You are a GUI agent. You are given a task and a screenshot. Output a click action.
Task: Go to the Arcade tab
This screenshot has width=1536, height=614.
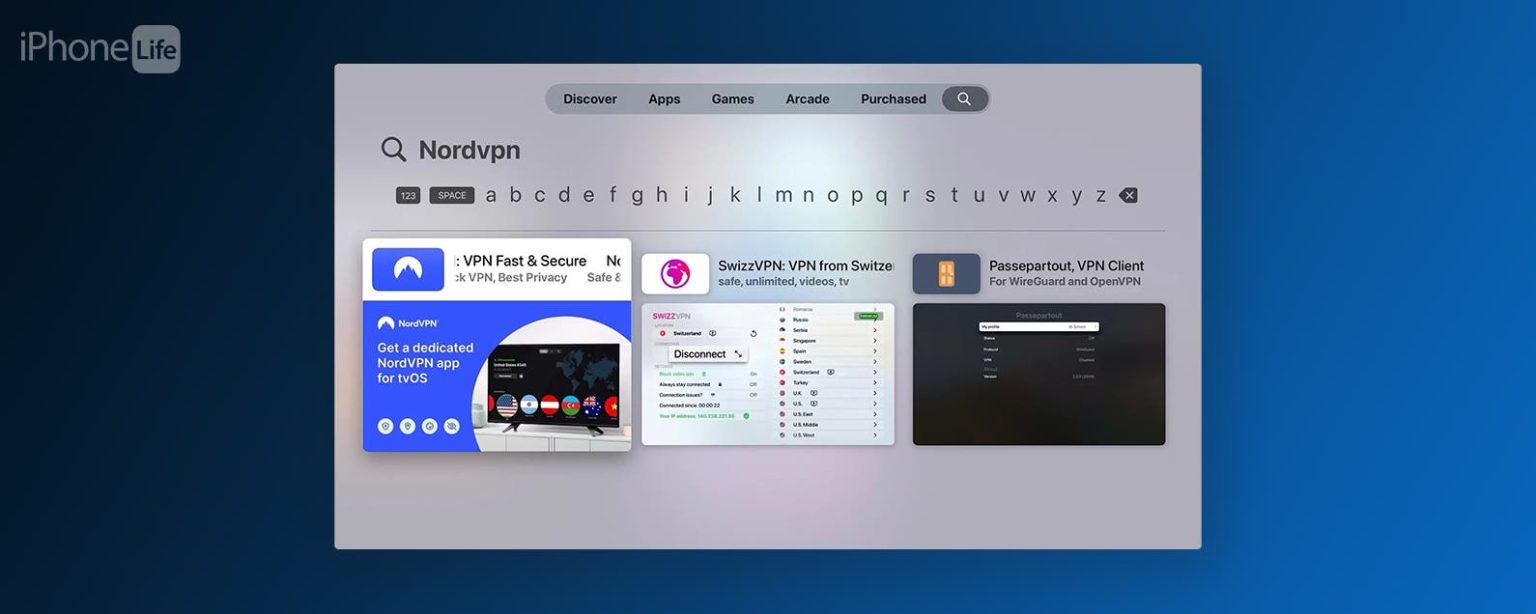807,99
